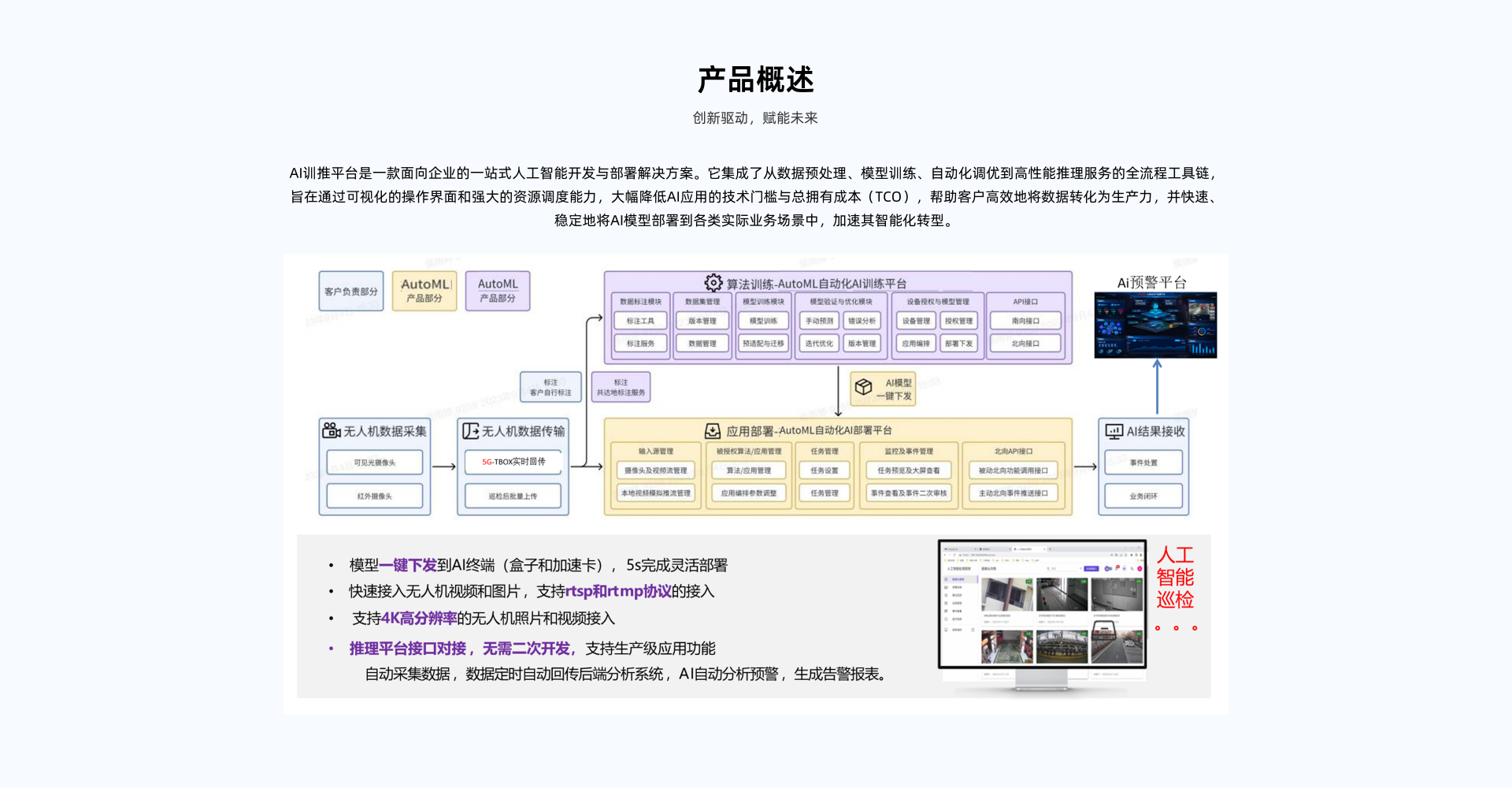Screen dimensions: 1512x788
Task: Select the blue 客户负责部分 legend box
Action: (351, 291)
